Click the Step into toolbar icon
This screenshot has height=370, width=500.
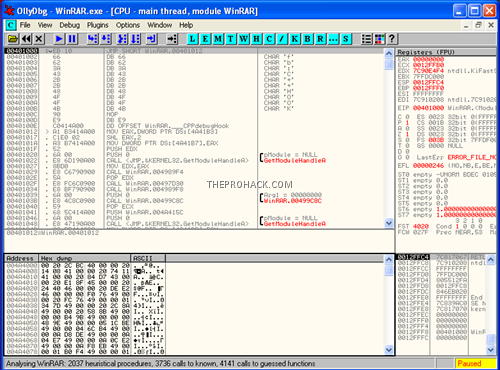point(93,39)
